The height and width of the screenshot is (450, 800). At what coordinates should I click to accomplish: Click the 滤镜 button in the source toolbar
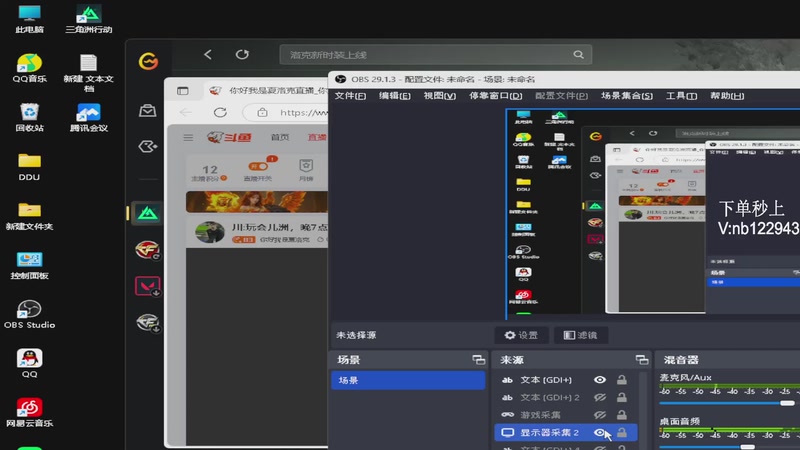coord(581,335)
